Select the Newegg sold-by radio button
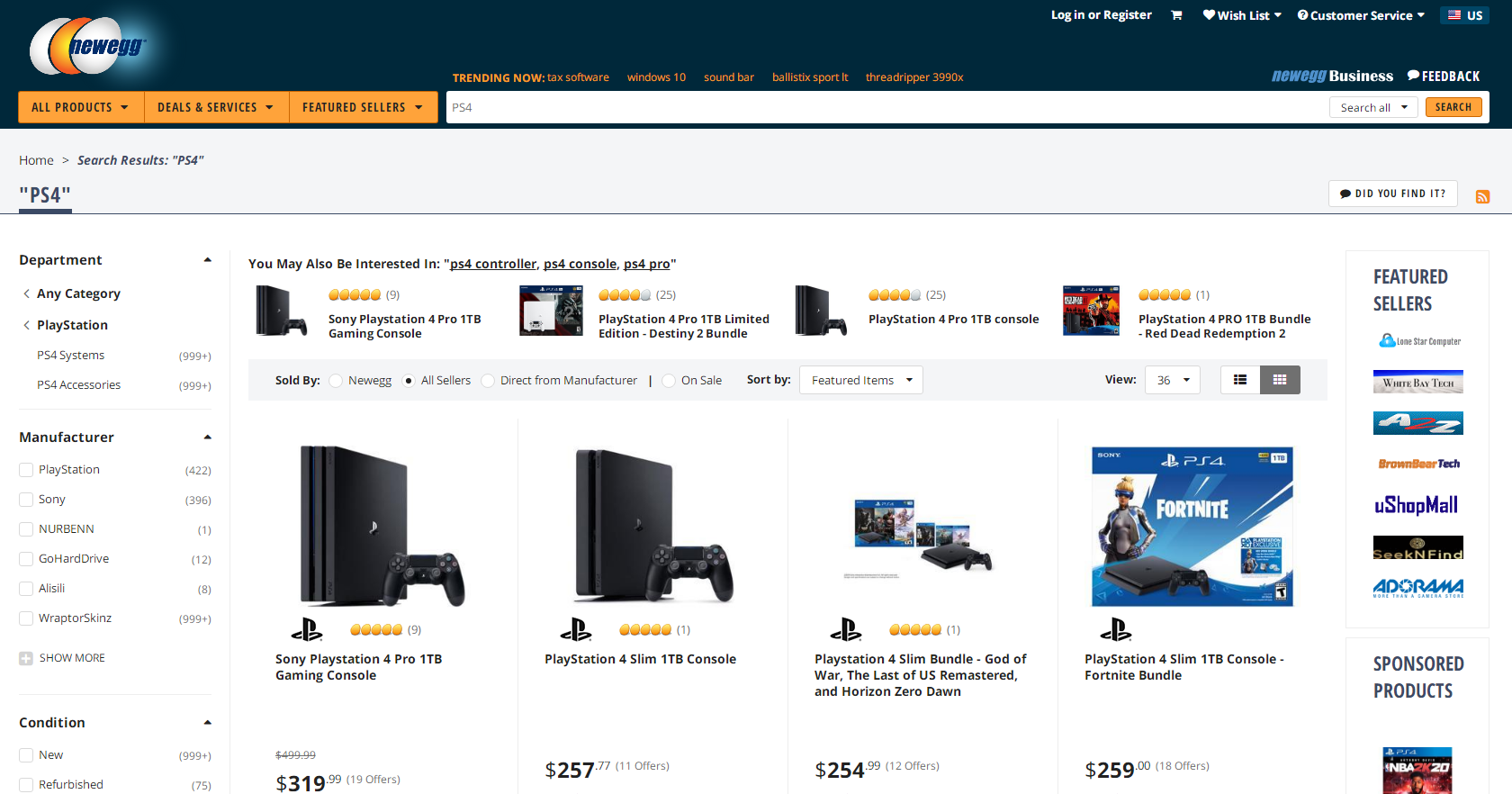Screen dimensions: 1512x794 [336, 381]
